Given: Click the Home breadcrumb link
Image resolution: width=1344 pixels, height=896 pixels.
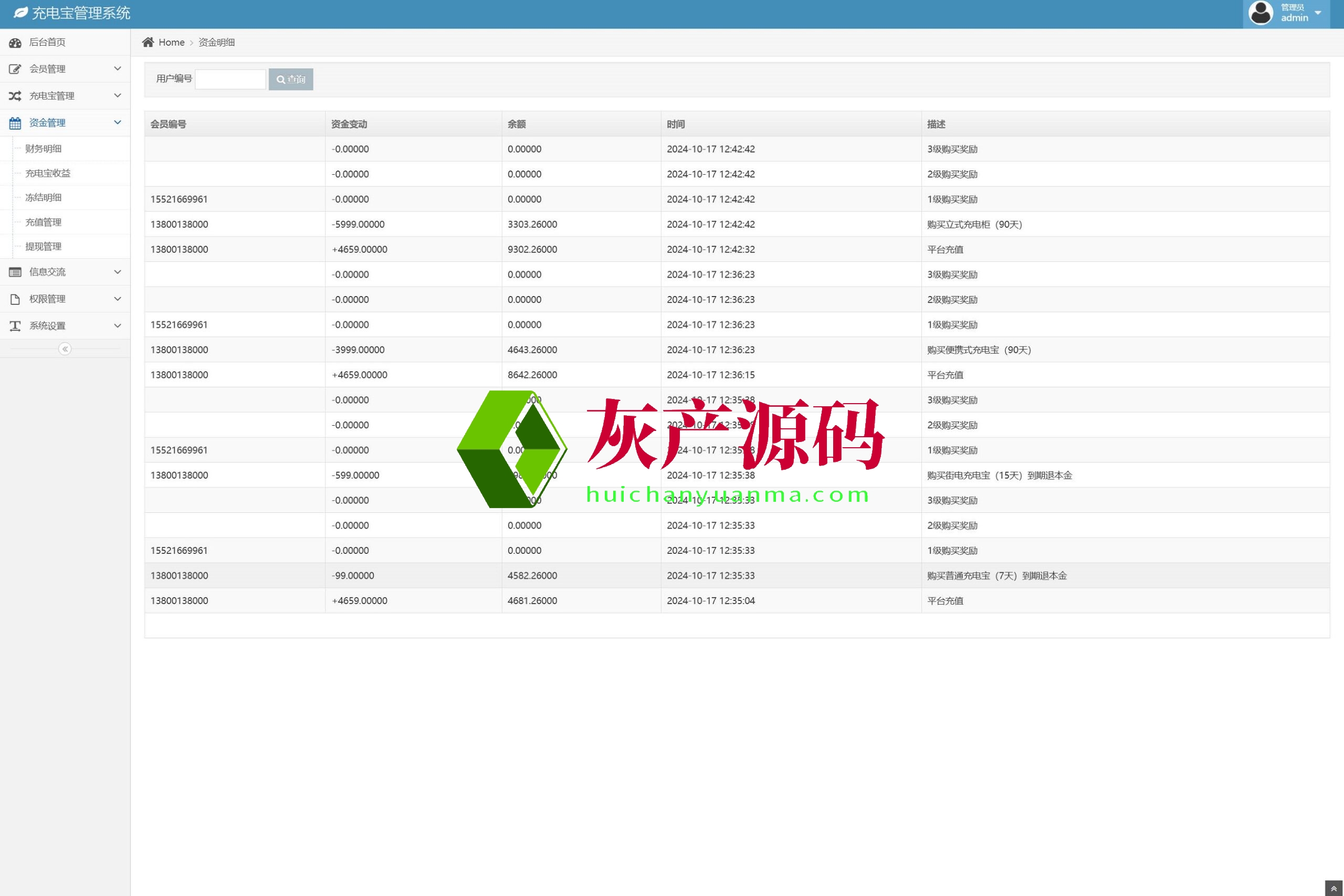Looking at the screenshot, I should click(172, 43).
